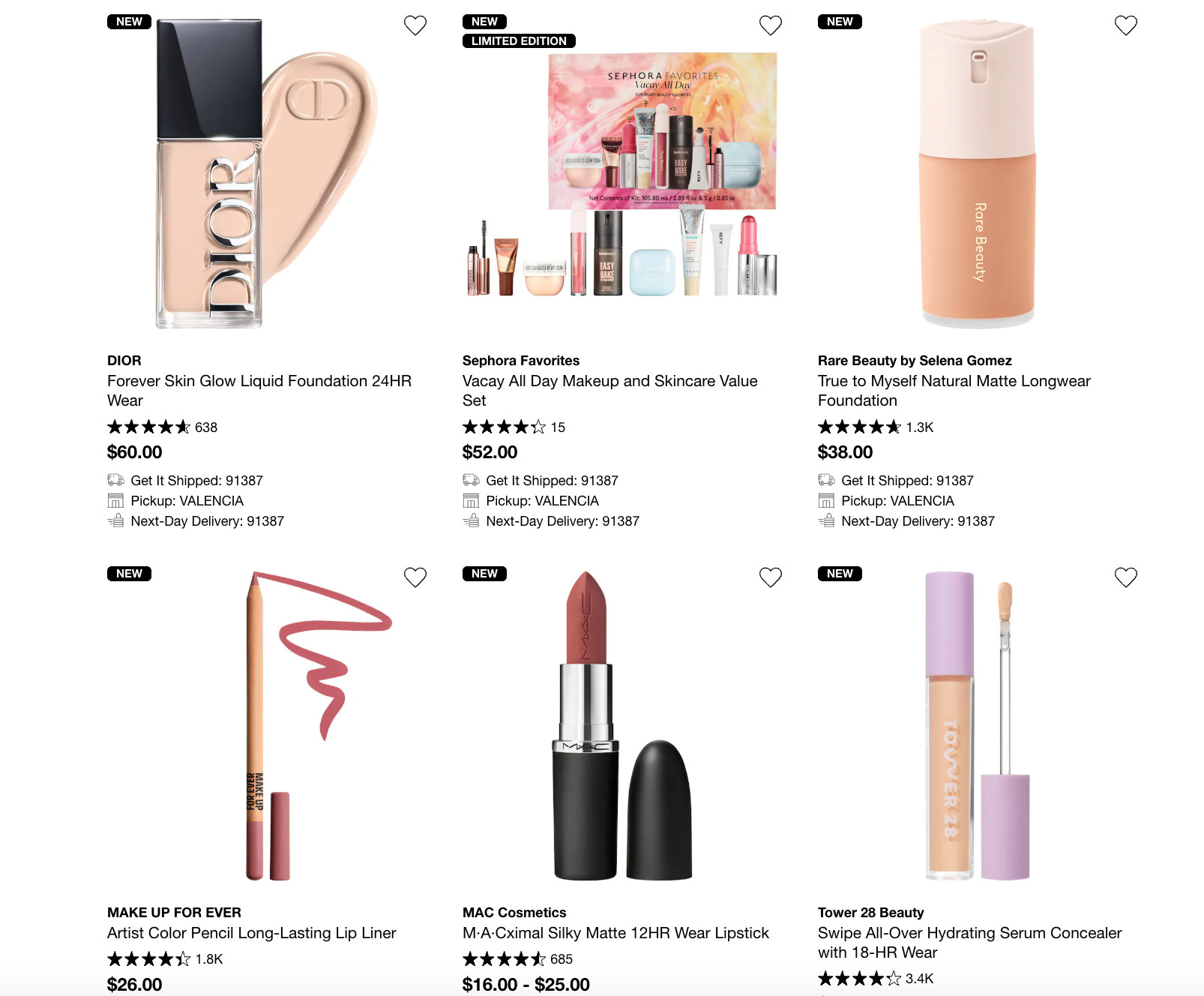Open the DIOR foundation product image
Screen dimensions: 1204x996
[x=267, y=174]
